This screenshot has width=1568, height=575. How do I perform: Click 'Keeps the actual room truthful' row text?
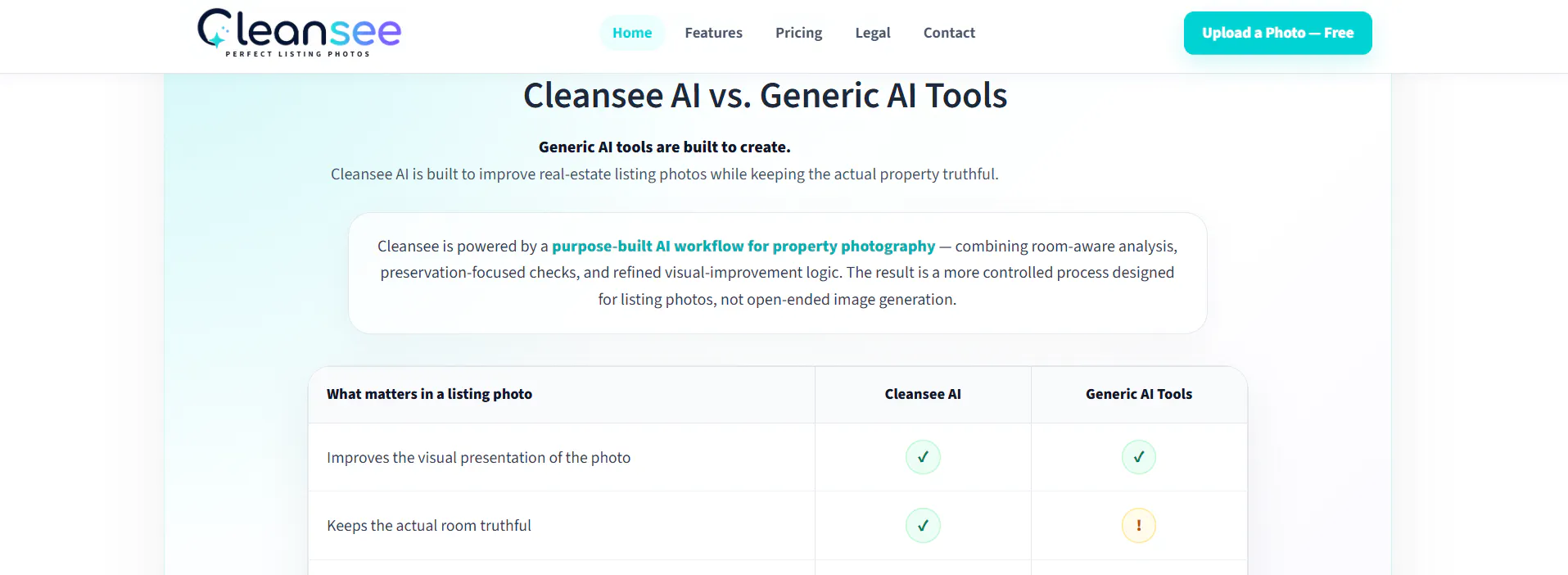428,526
